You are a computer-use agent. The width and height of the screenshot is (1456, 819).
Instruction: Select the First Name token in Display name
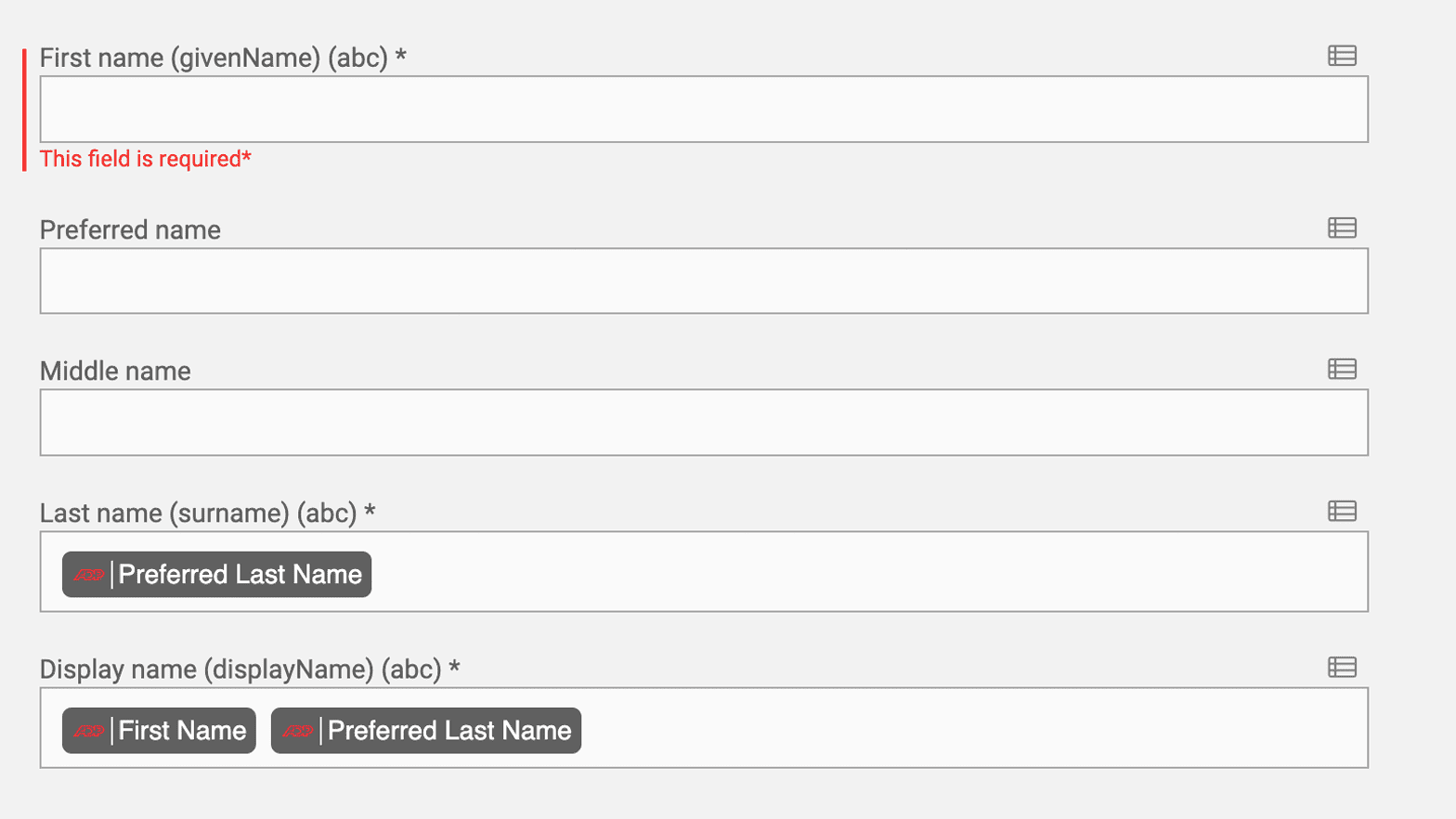pyautogui.click(x=158, y=731)
